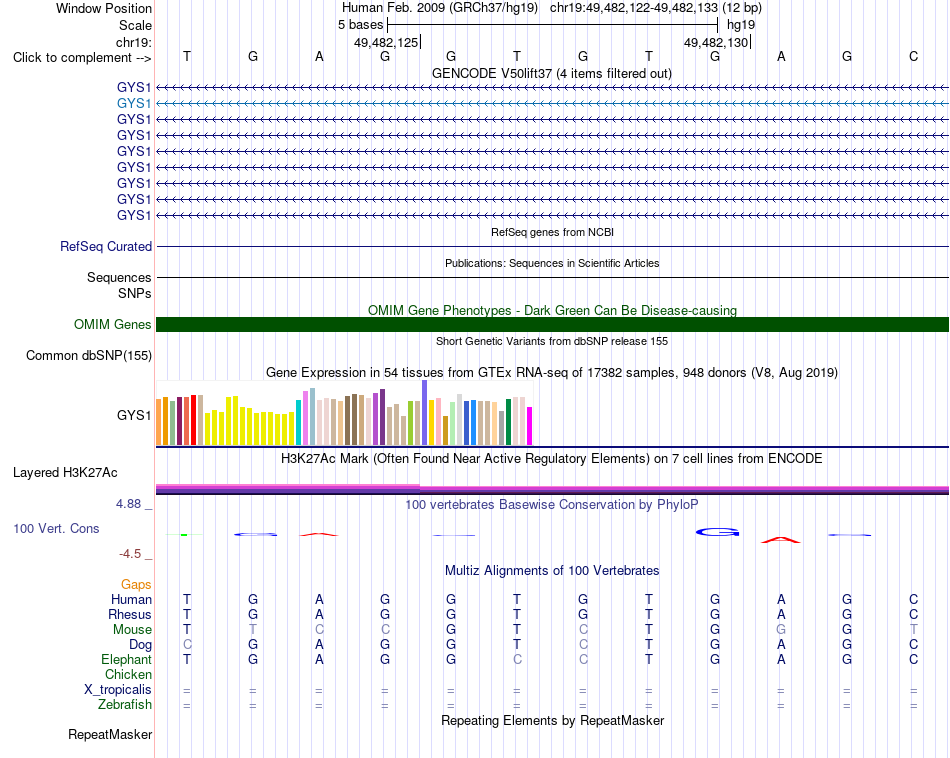The width and height of the screenshot is (950, 758).
Task: Open 'Publications: Sequences in Scientific Articles' title
Action: (x=552, y=263)
